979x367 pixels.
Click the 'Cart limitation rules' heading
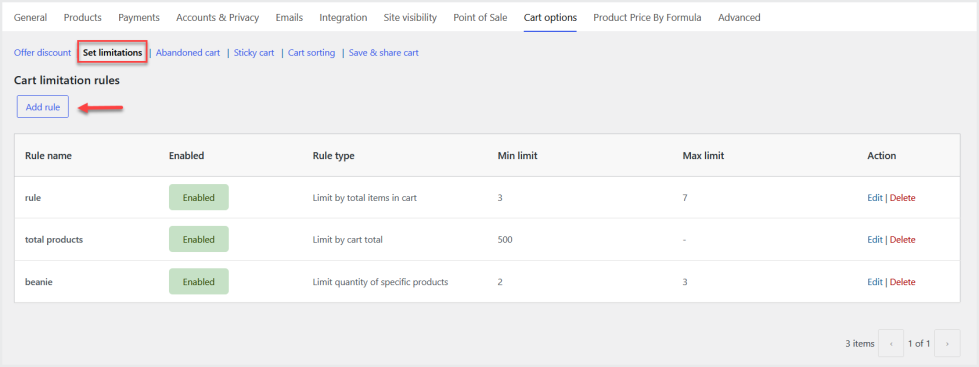point(67,81)
